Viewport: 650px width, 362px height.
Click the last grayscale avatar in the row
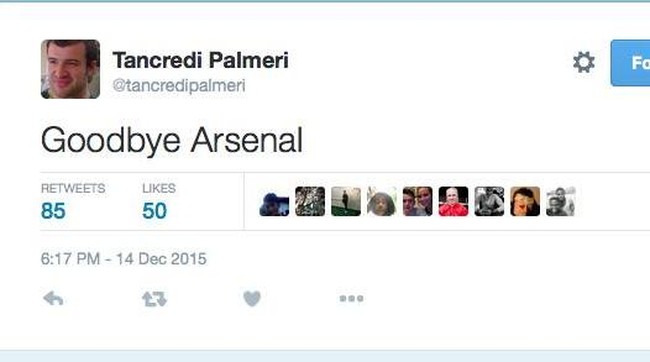point(561,202)
